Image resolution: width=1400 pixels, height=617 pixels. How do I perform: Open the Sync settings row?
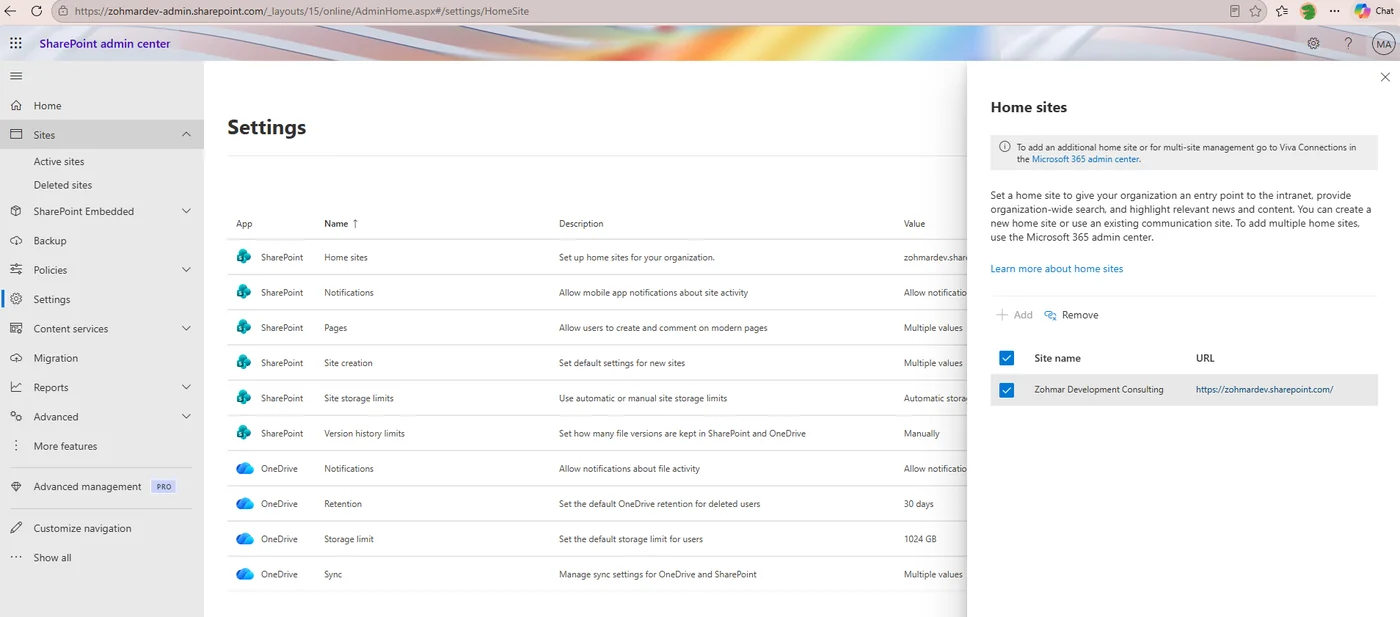[x=597, y=574]
